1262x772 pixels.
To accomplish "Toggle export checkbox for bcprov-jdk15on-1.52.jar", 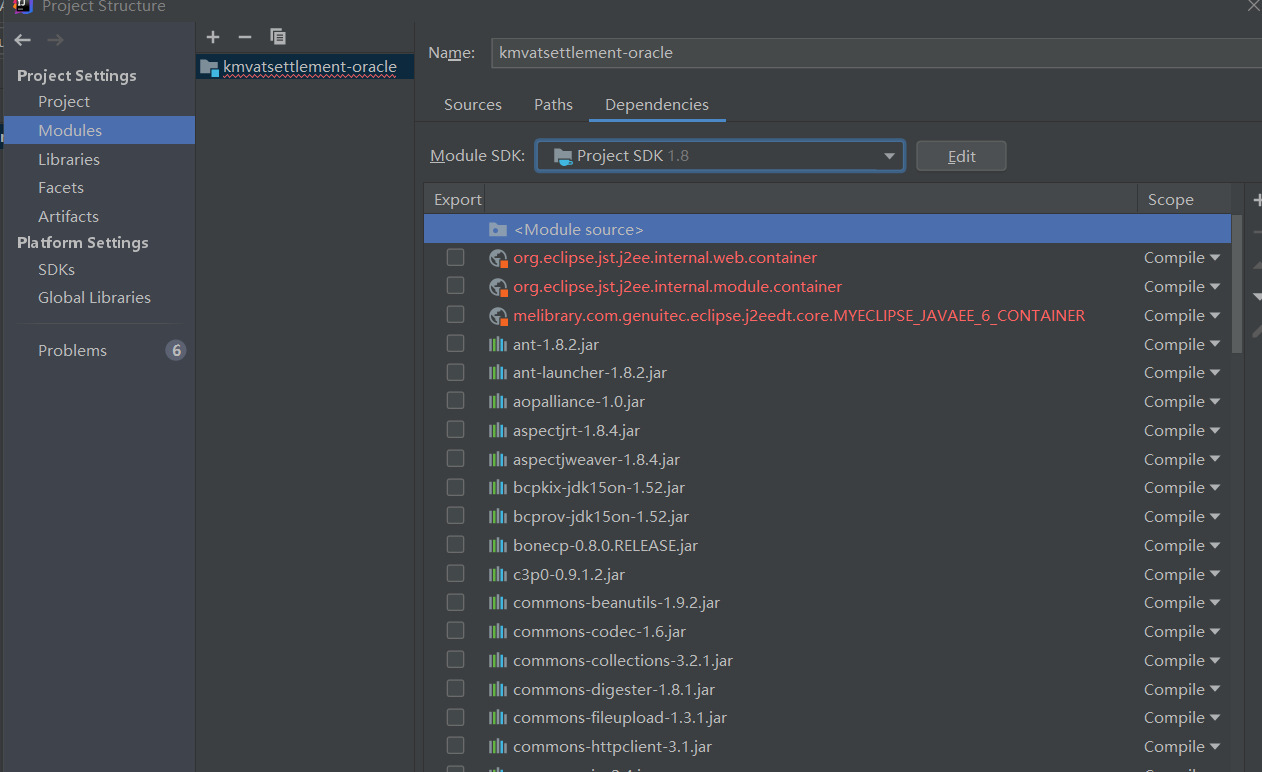I will (x=455, y=515).
